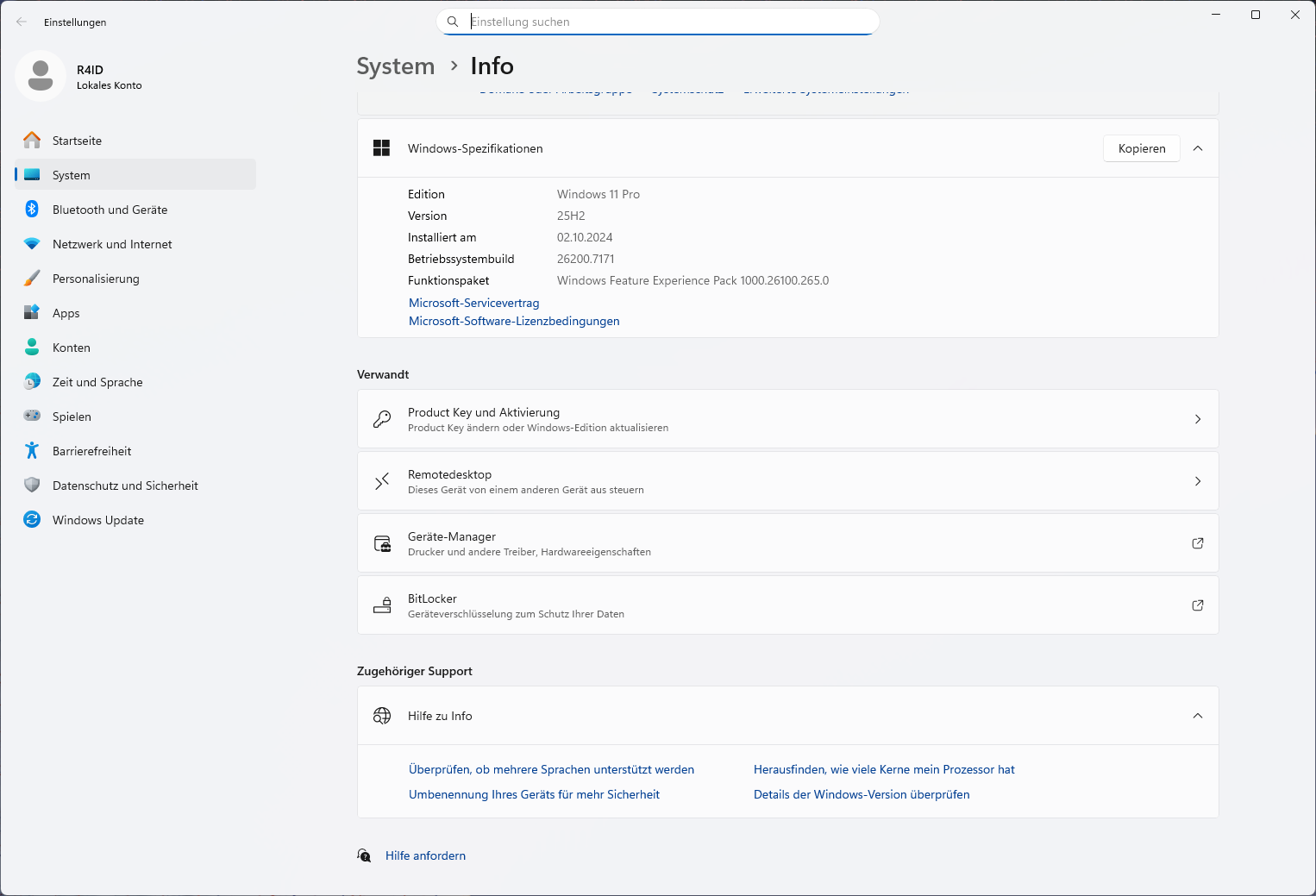Go to Startseite in the sidebar
Viewport: 1316px width, 896px height.
(77, 141)
